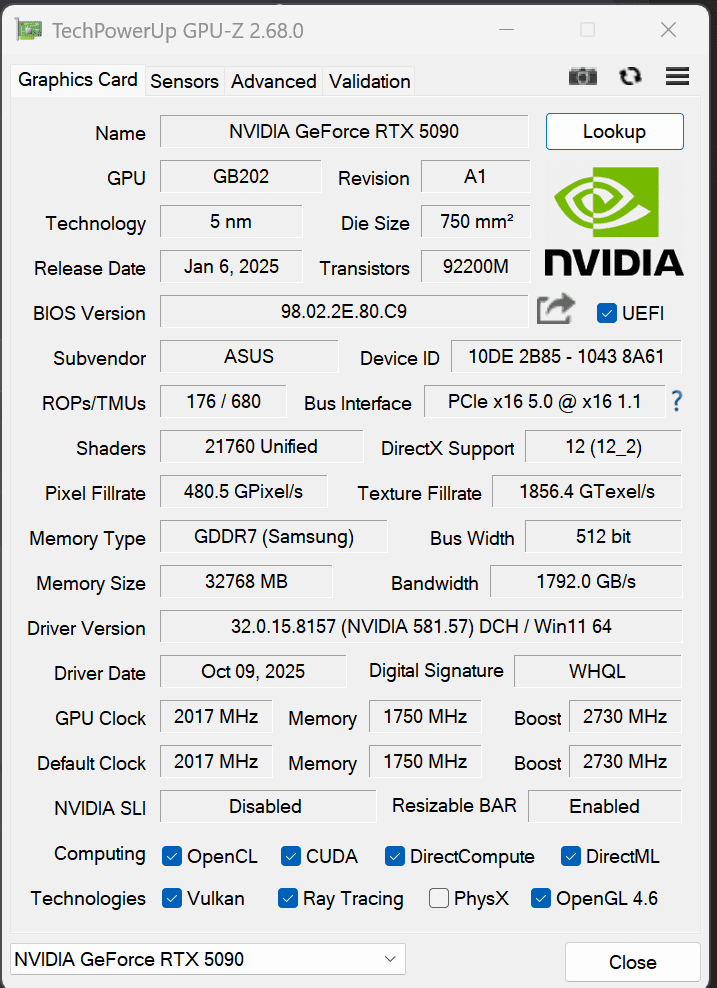The width and height of the screenshot is (717, 988).
Task: Click the NVIDIA logo image
Action: tap(613, 221)
